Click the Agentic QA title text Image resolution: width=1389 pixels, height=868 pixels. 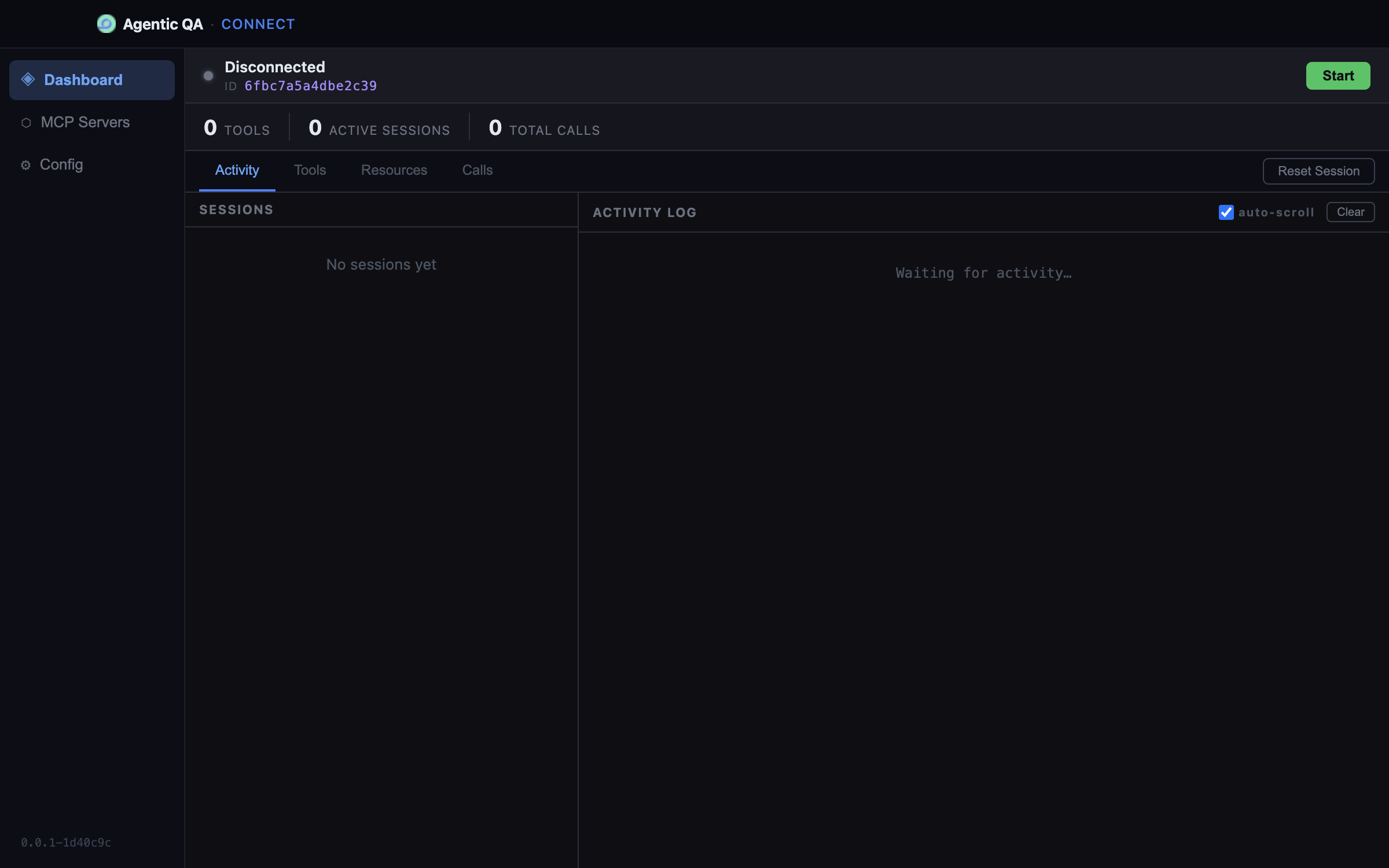click(x=163, y=24)
